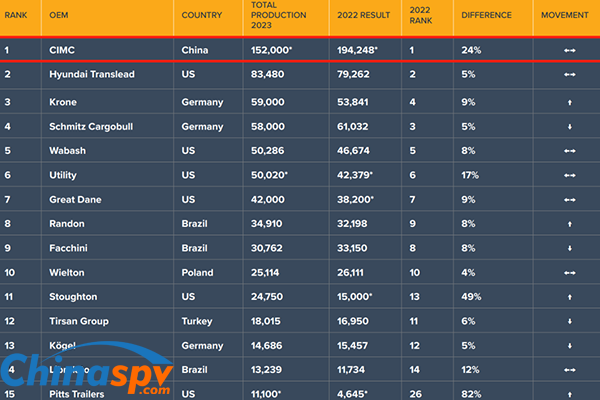Click the 34,910 production value
600x400 pixels.
[x=266, y=224]
